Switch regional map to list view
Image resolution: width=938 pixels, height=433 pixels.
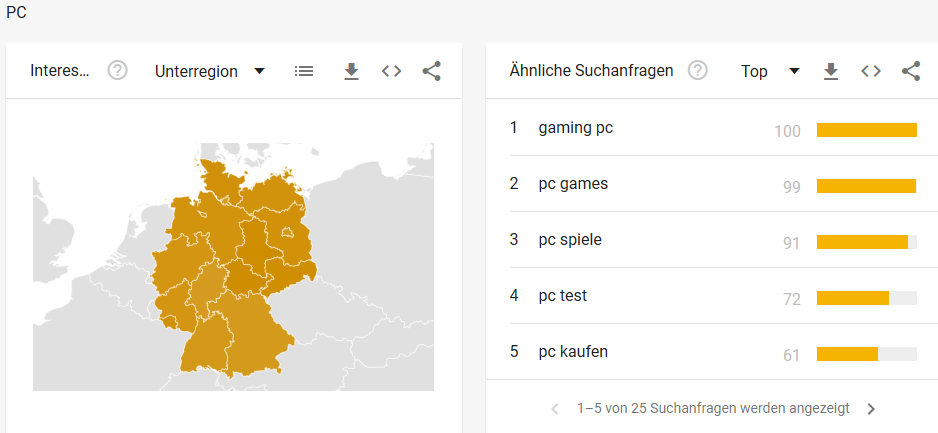[x=304, y=71]
